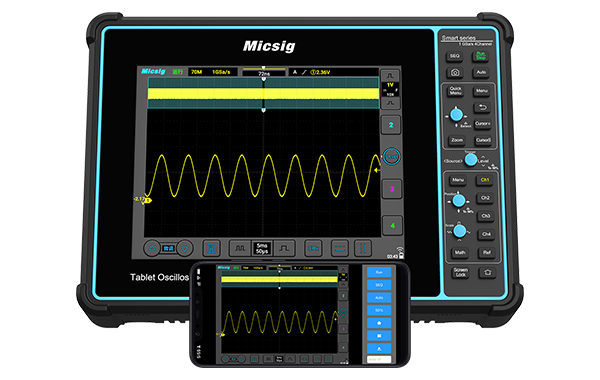Tap the measurement icon in bottom toolbar
The width and height of the screenshot is (600, 380).
[313, 248]
